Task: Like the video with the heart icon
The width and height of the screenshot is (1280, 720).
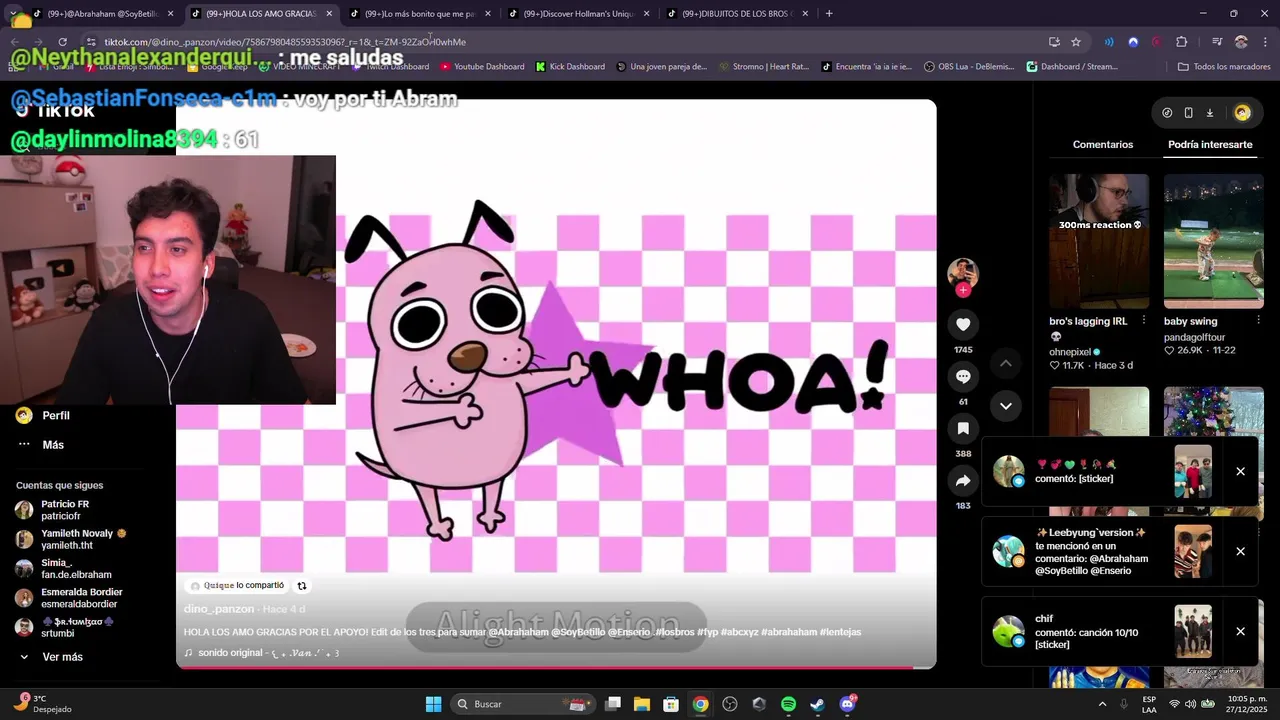Action: [x=963, y=325]
